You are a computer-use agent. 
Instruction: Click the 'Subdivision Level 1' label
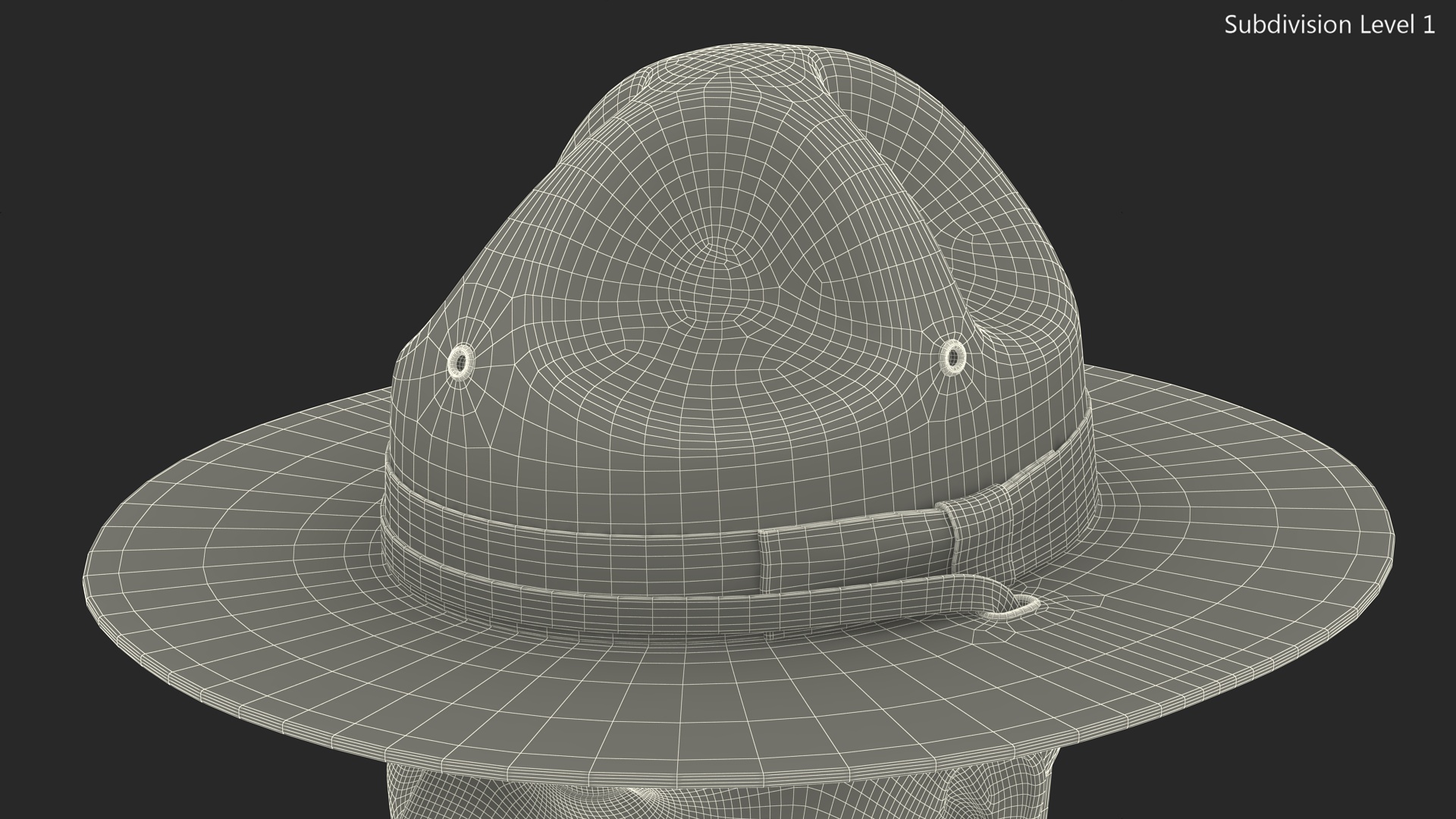(x=1330, y=25)
